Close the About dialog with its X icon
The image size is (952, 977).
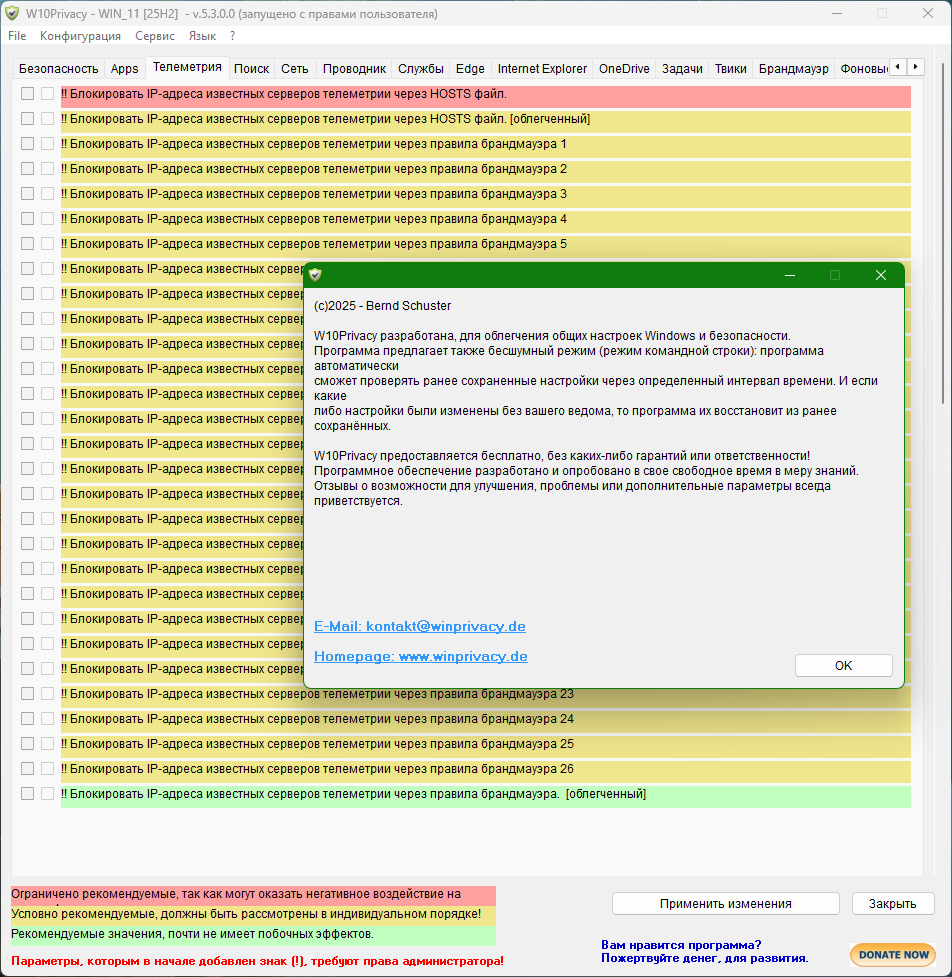click(880, 275)
